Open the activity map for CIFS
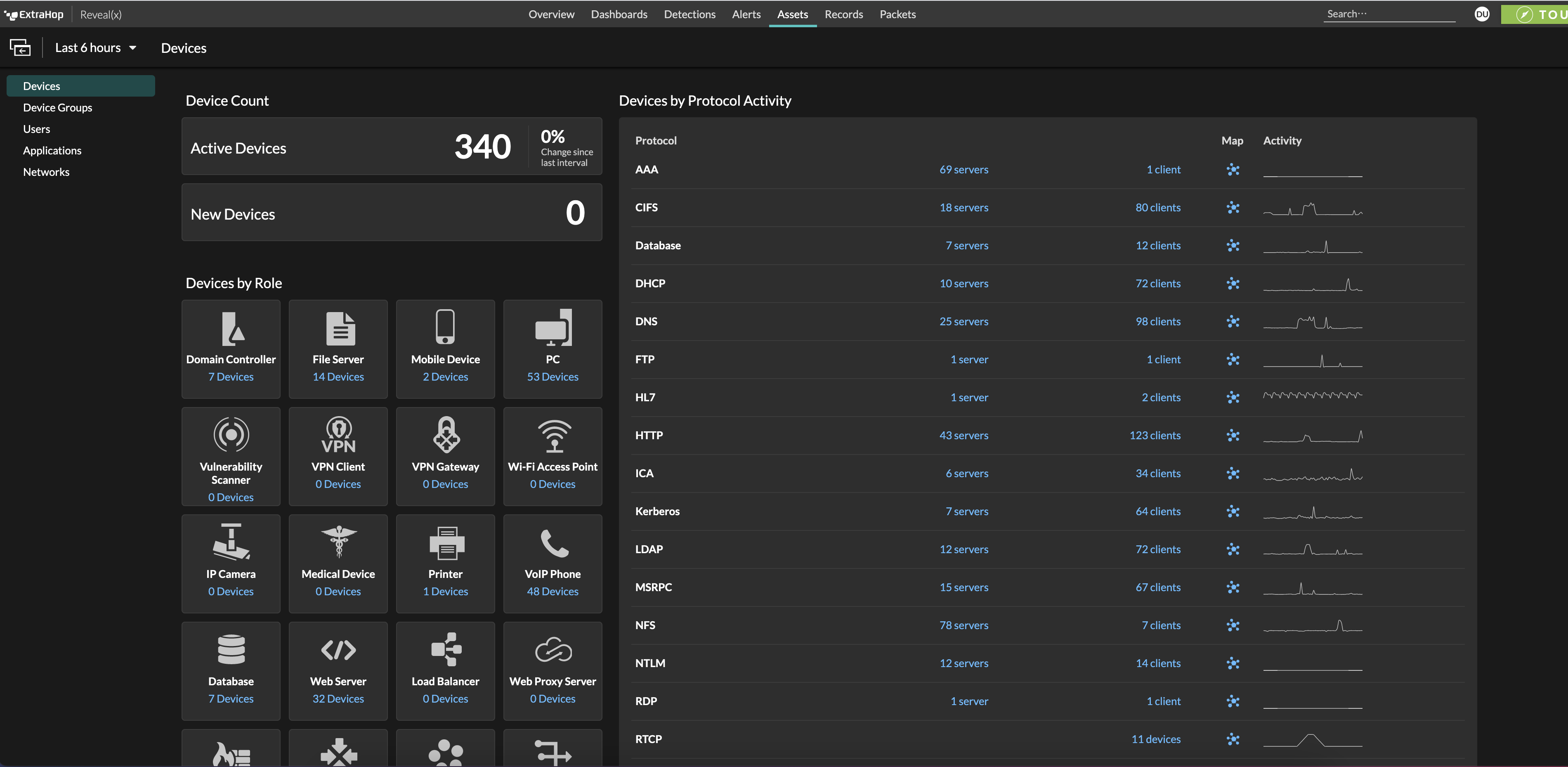 pyautogui.click(x=1233, y=208)
